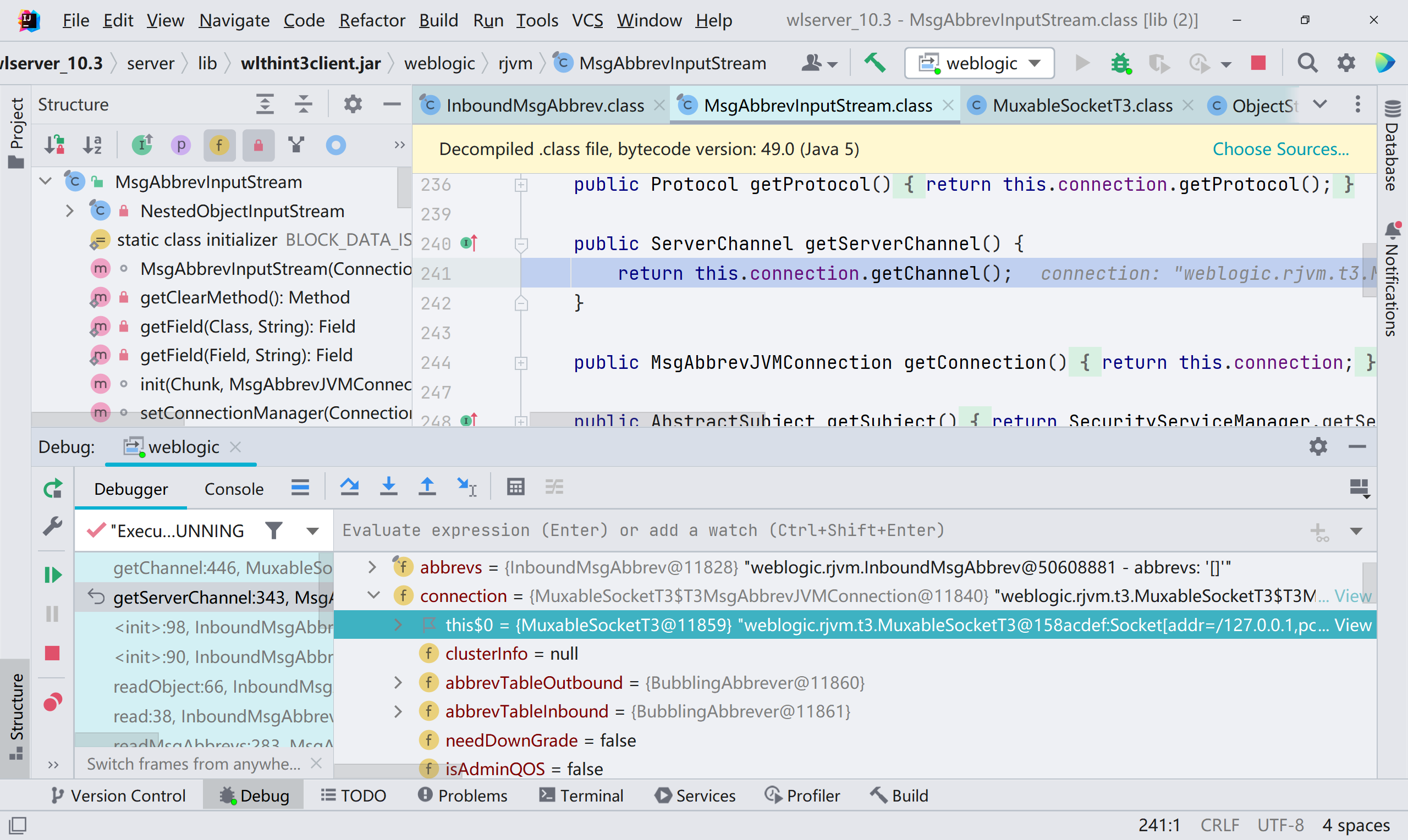1408x840 pixels.
Task: Toggle Sort Alphabetically in Structure
Action: 92,146
